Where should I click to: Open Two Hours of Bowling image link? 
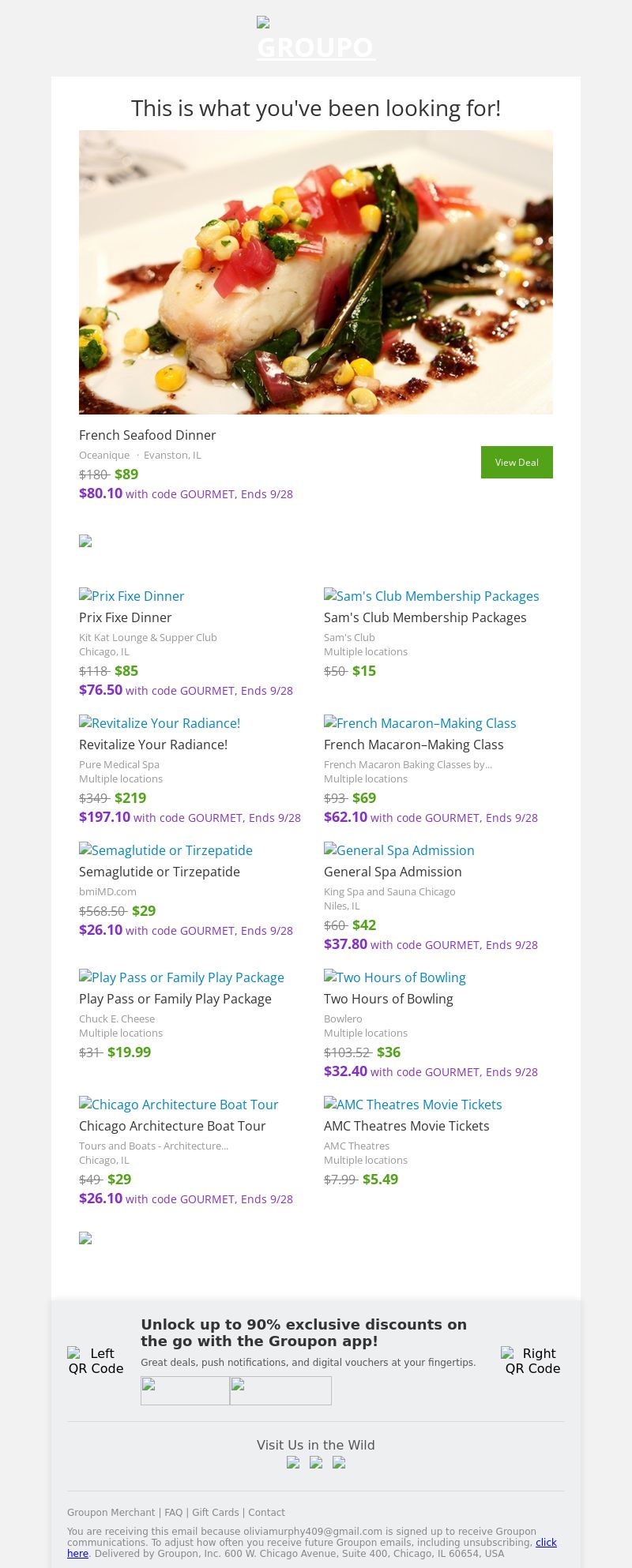395,977
